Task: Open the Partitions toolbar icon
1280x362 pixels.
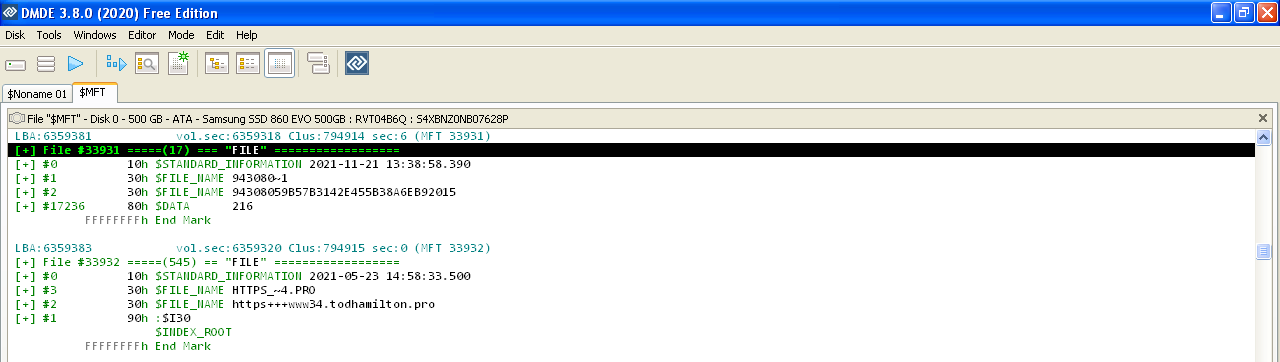Action: click(45, 64)
